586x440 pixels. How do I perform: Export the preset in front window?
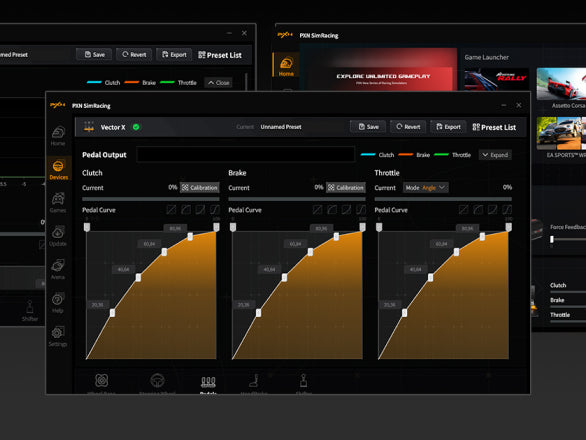pos(448,127)
